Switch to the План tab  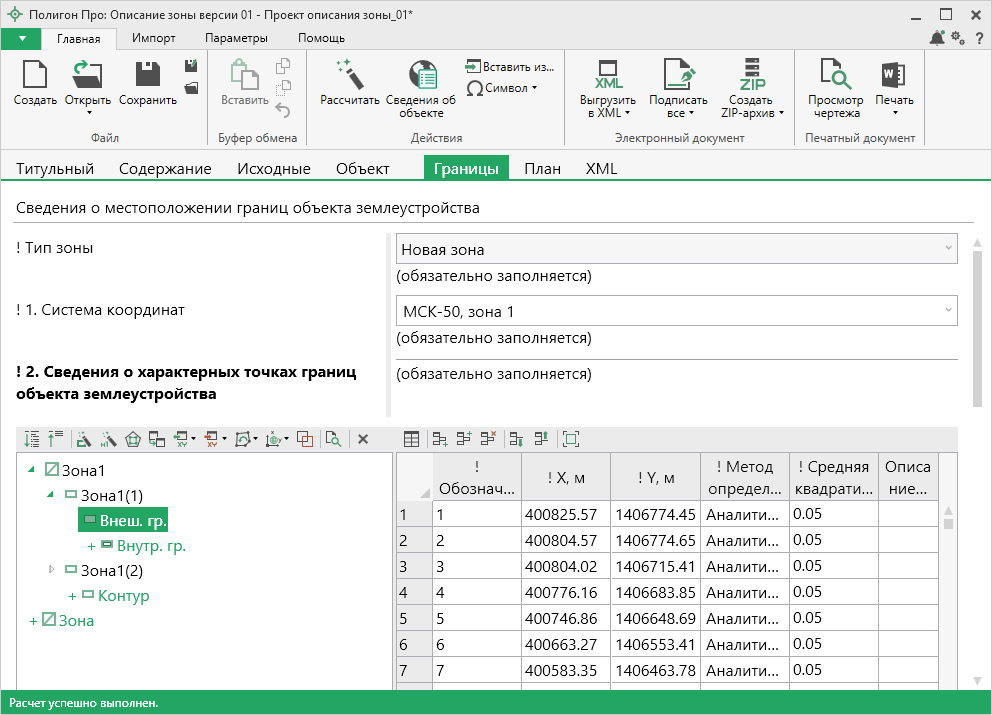point(542,169)
